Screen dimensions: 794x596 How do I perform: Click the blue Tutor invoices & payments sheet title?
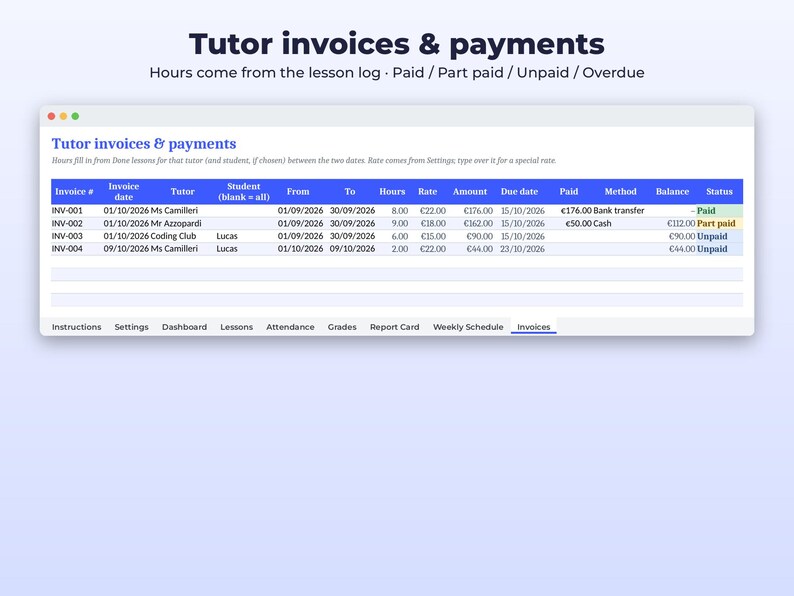pos(144,144)
